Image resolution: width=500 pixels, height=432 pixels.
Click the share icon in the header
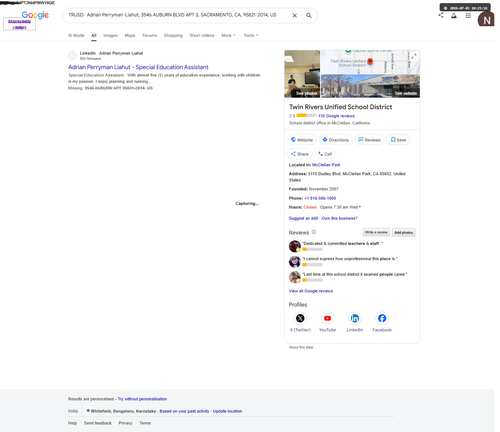[x=441, y=15]
